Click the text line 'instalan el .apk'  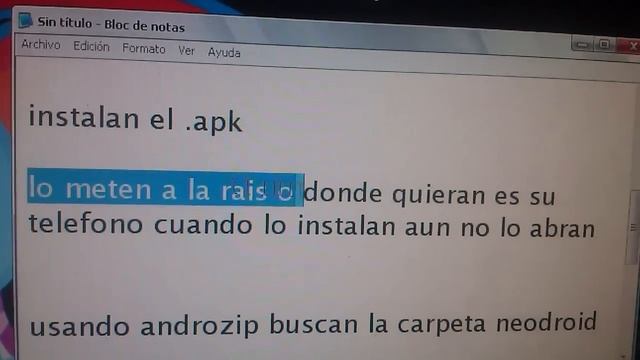[x=136, y=119]
